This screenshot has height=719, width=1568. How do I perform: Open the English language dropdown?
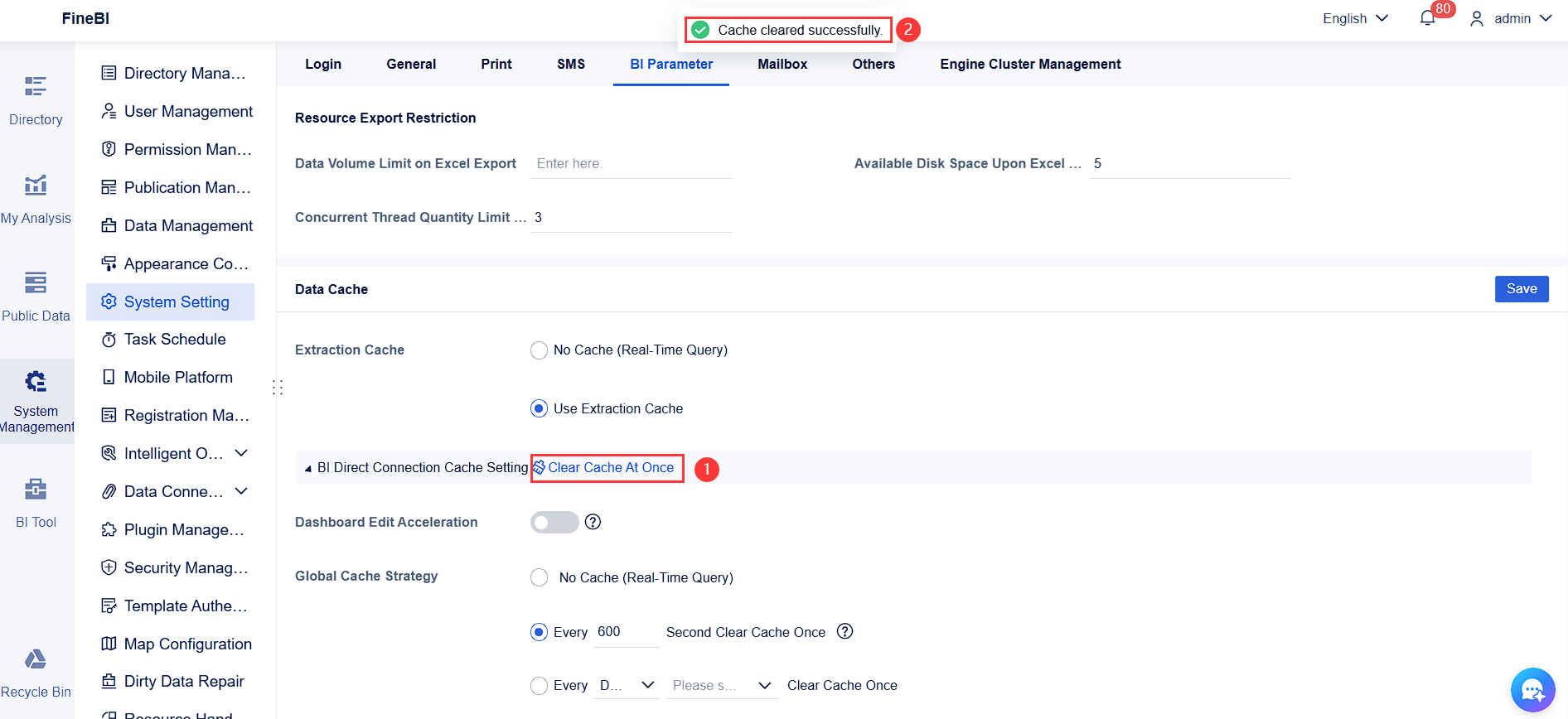pos(1355,18)
